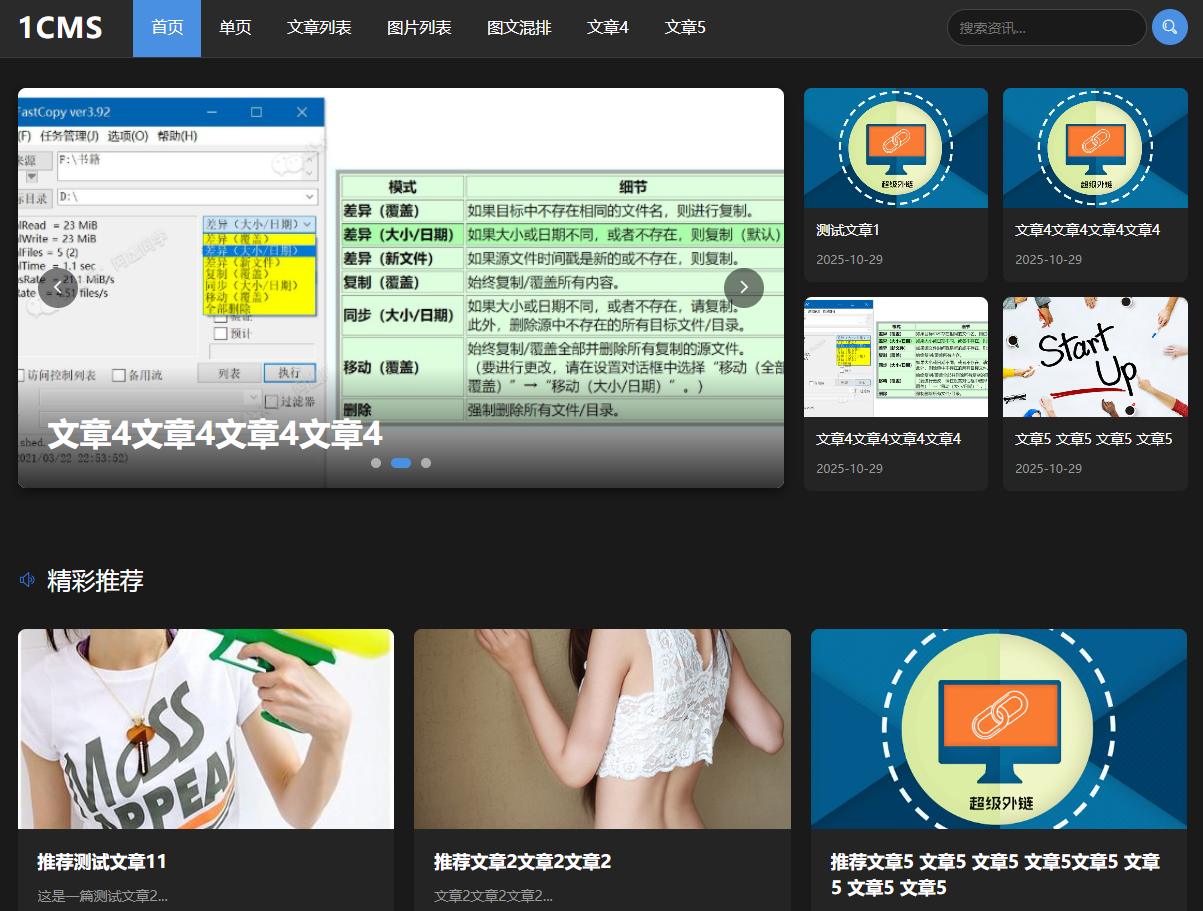Viewport: 1203px width, 911px height.
Task: Go to 文章列表 in navigation bar
Action: [x=319, y=28]
